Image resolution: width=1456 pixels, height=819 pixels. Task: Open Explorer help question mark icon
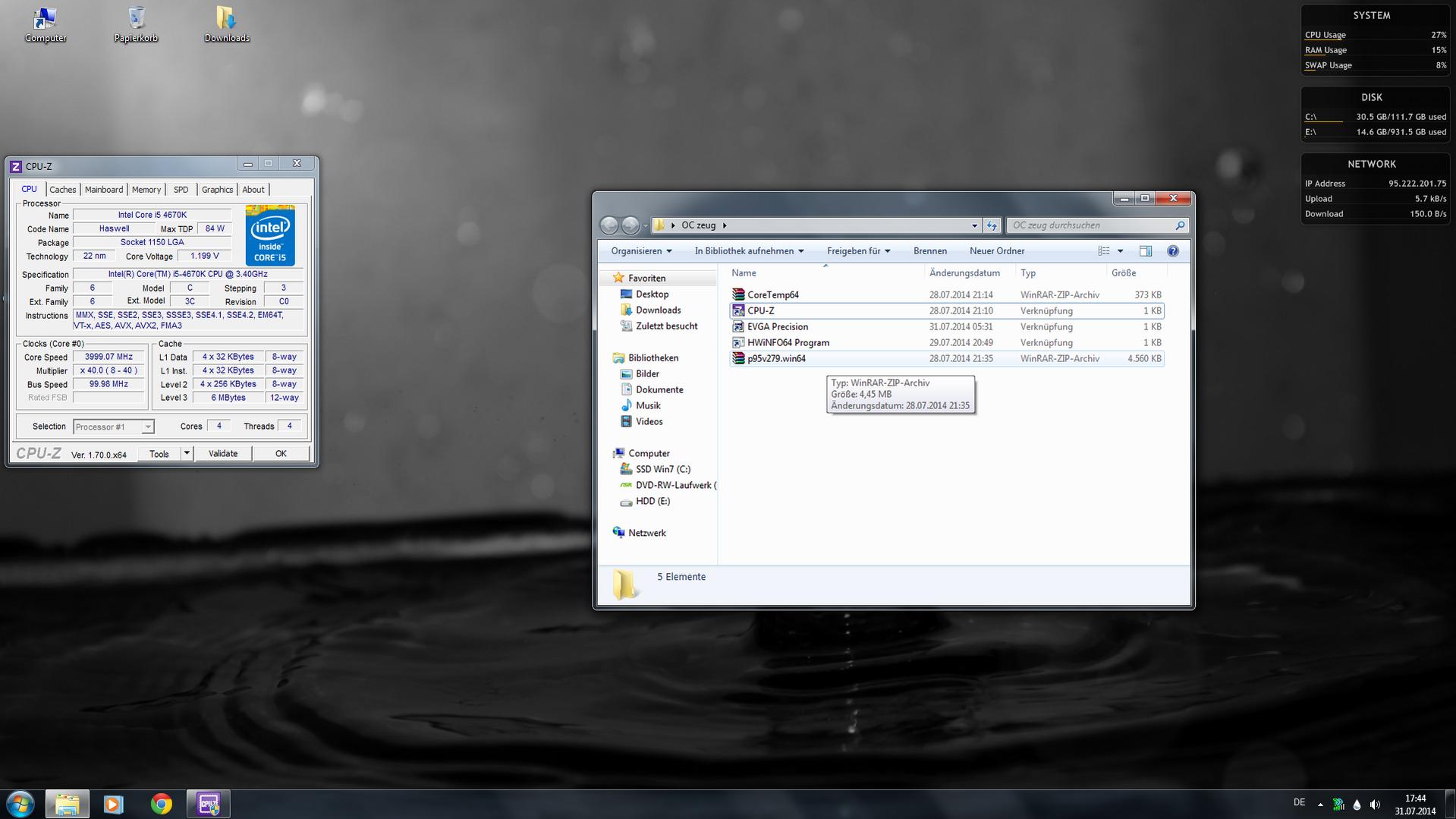coord(1173,251)
